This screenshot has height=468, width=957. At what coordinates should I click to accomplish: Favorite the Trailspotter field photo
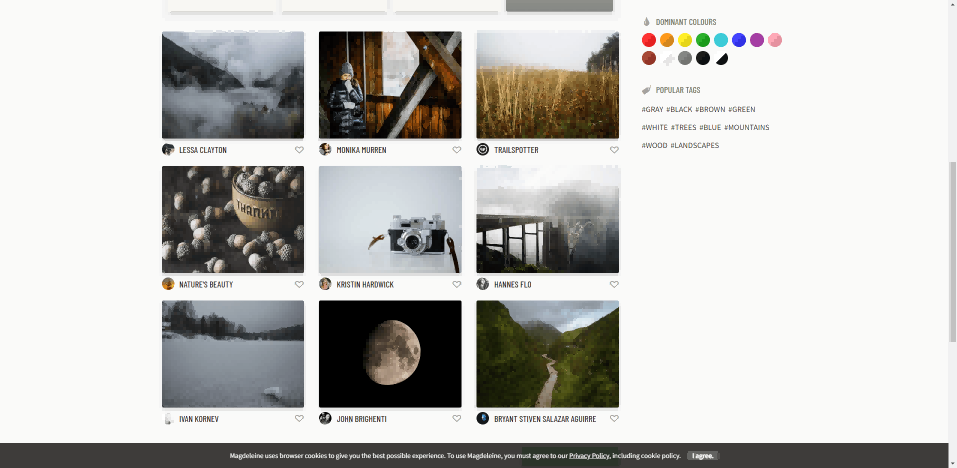coord(614,150)
